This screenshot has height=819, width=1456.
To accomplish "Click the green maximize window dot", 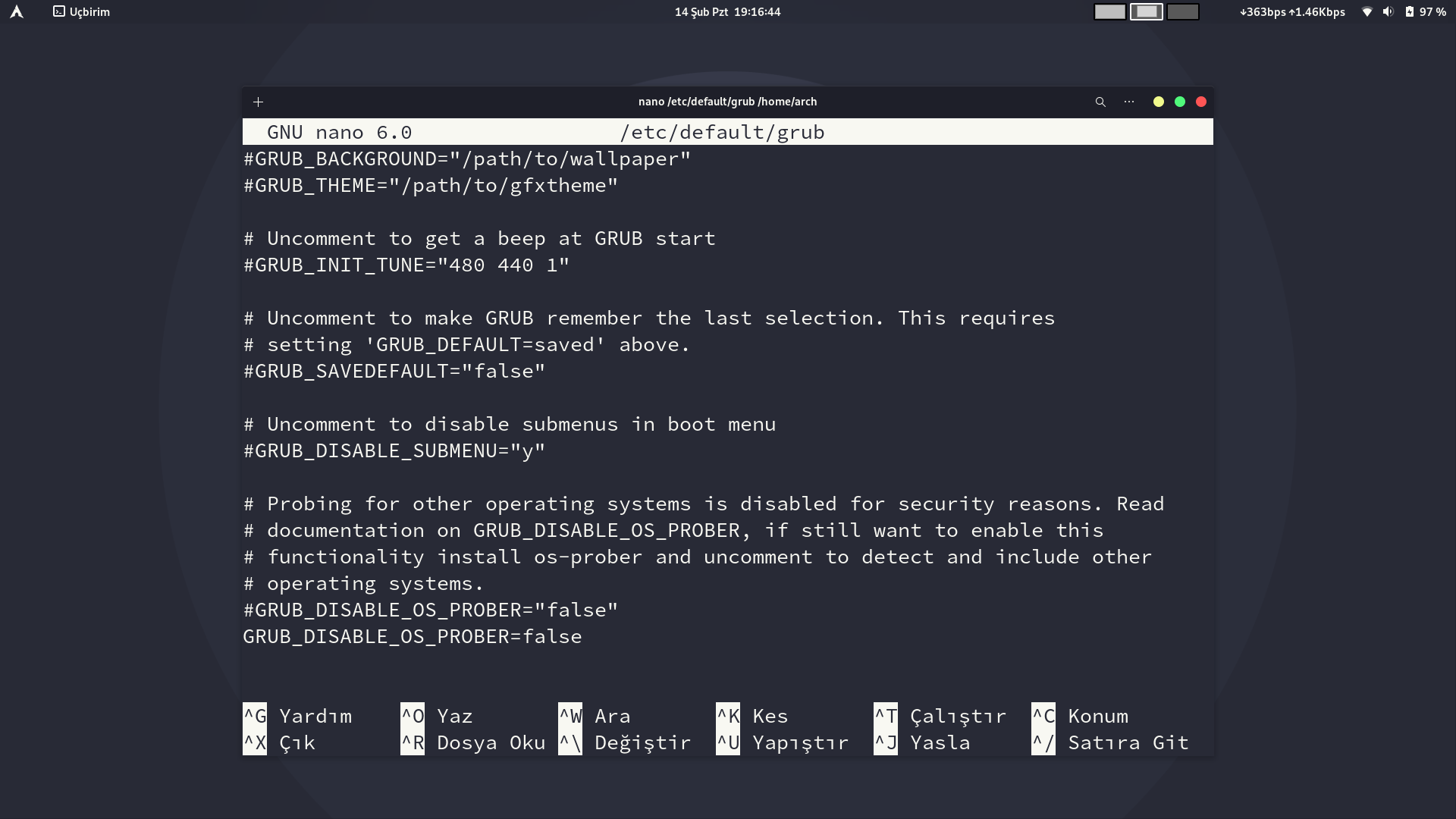I will pos(1179,102).
